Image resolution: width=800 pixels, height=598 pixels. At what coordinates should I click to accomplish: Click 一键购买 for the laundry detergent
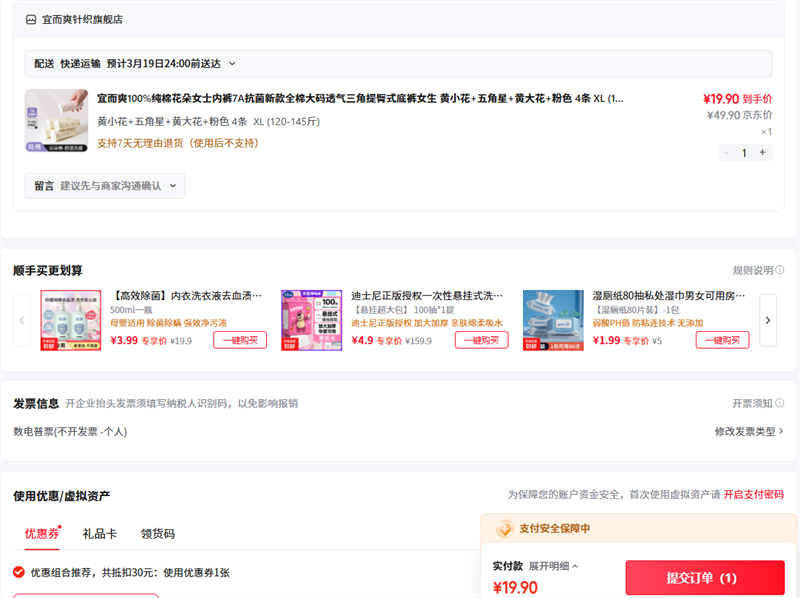[x=239, y=340]
